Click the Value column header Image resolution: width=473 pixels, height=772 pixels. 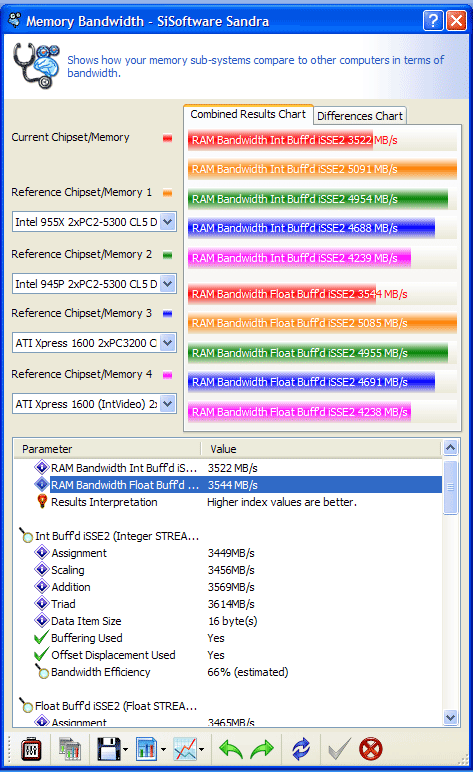[x=321, y=449]
